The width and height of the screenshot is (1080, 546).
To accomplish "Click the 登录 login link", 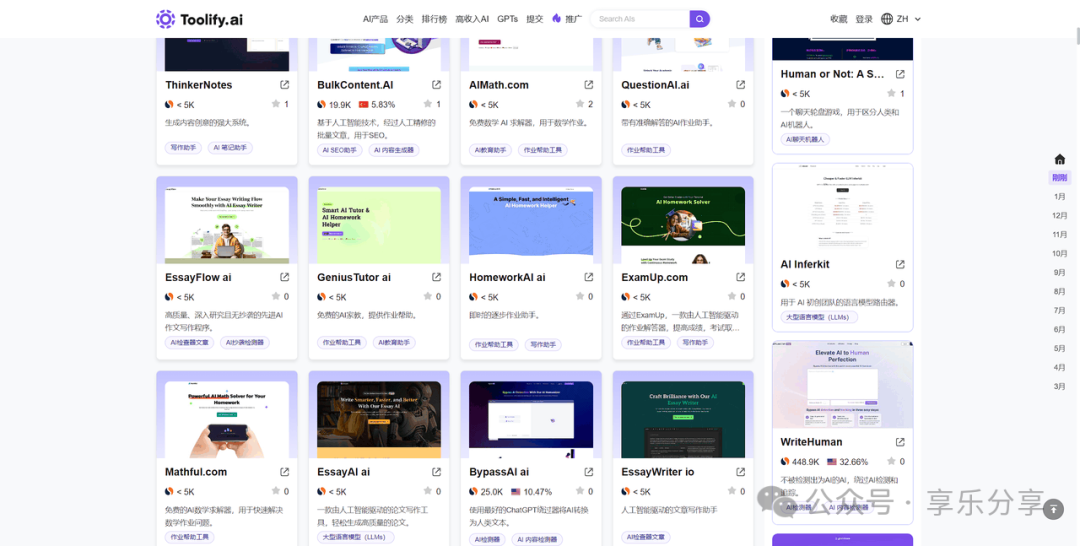I will pos(864,19).
